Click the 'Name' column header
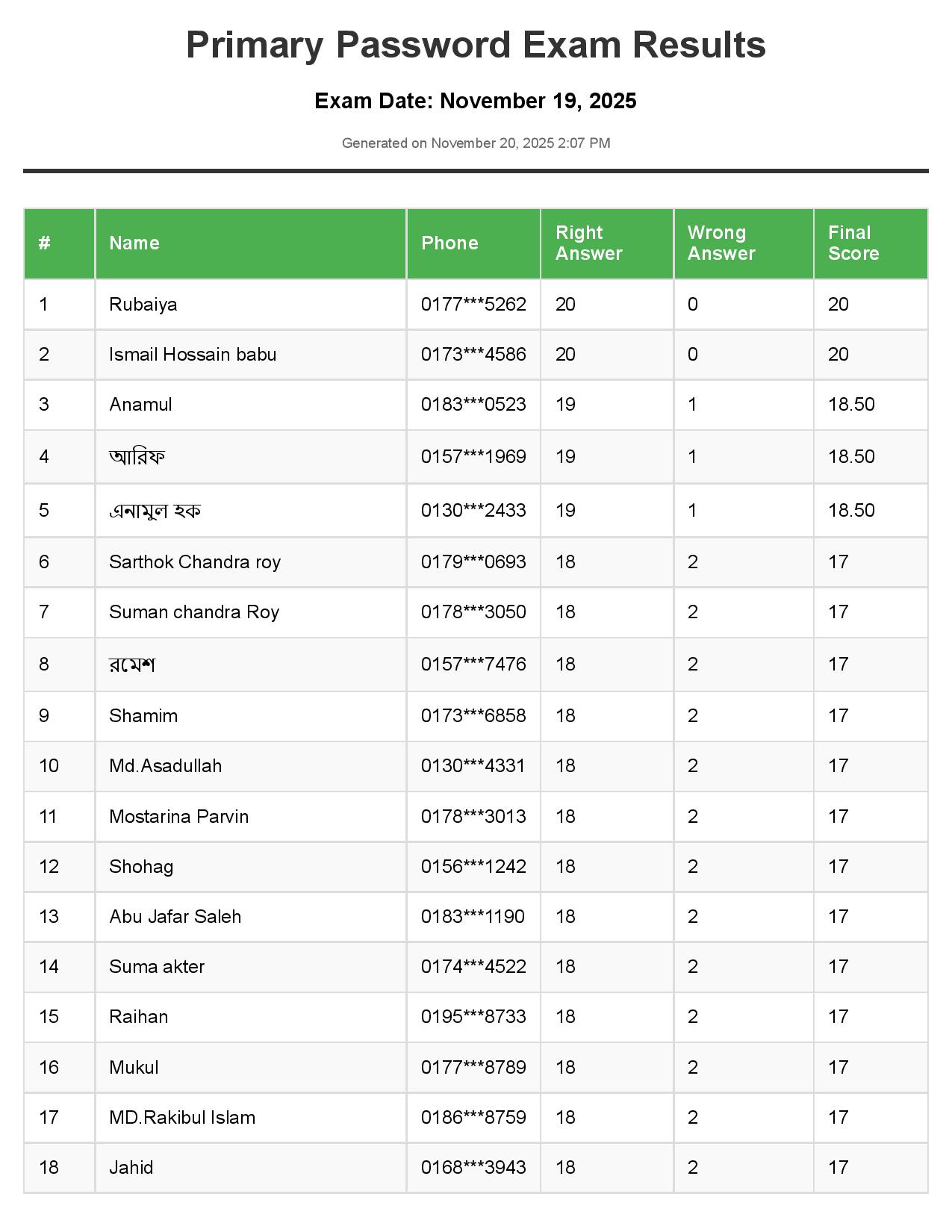 pos(134,243)
